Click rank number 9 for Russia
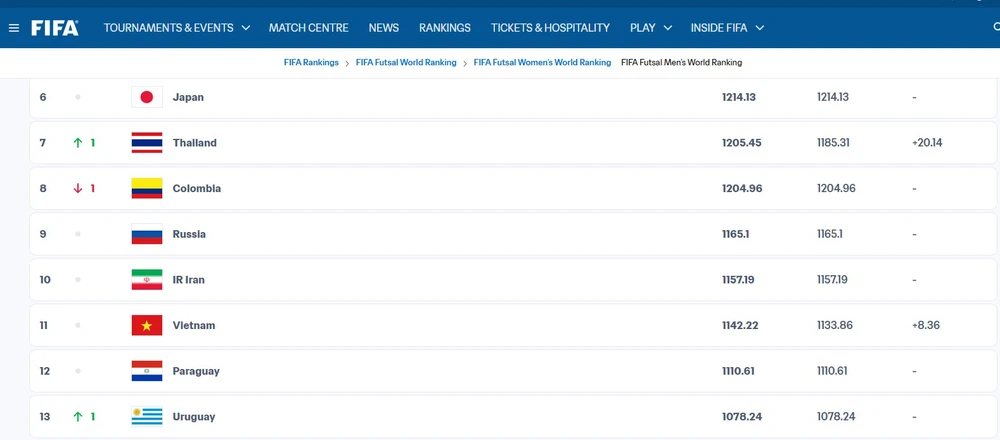 43,234
